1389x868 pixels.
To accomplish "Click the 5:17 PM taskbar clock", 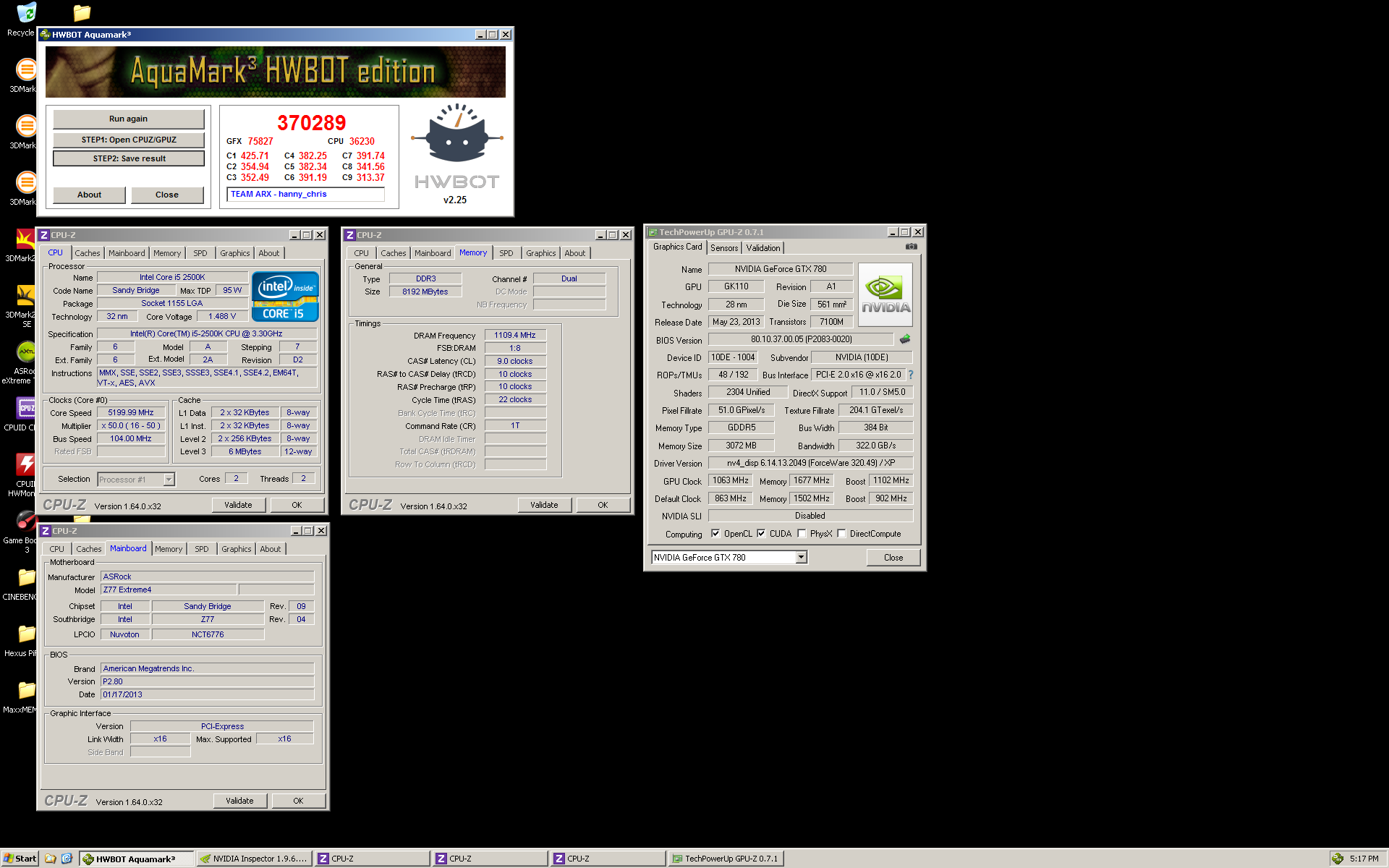I will click(x=1364, y=859).
